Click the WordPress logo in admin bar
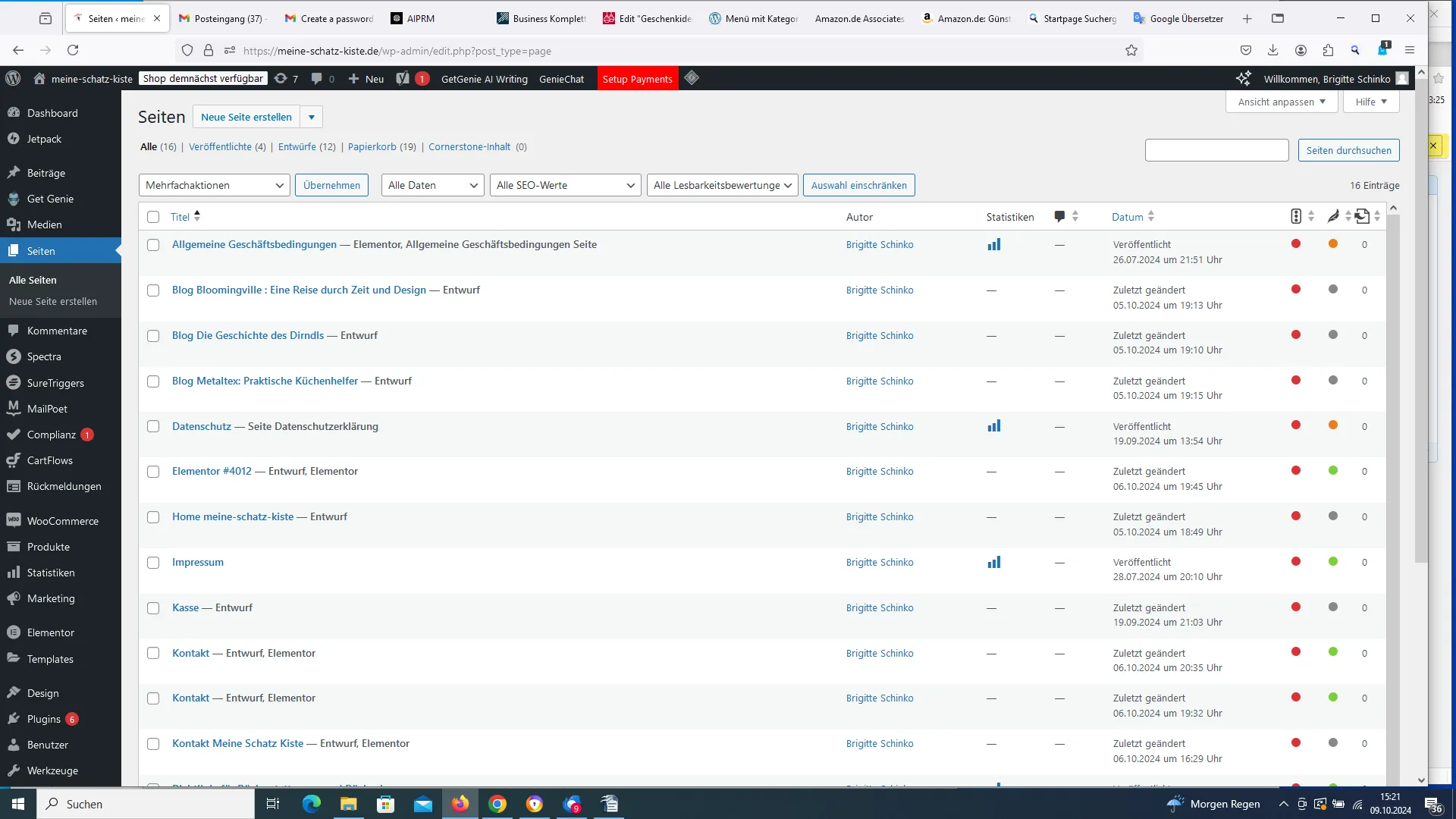Image resolution: width=1456 pixels, height=819 pixels. [13, 78]
